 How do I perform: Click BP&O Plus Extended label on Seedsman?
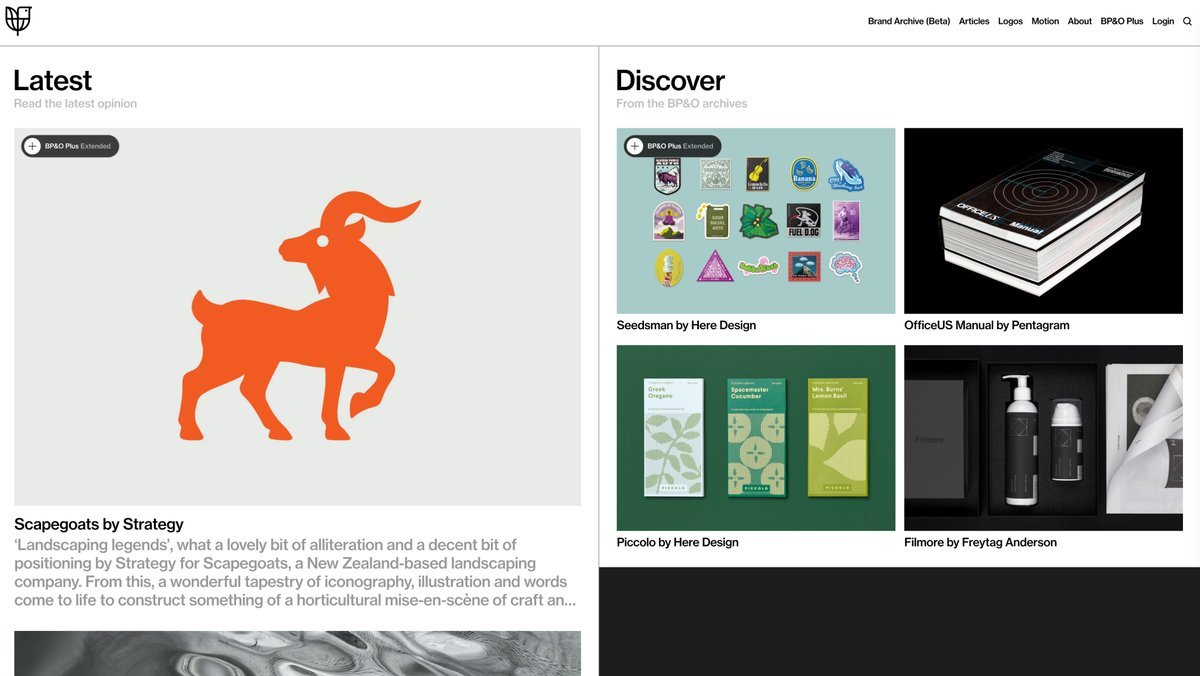[x=680, y=146]
